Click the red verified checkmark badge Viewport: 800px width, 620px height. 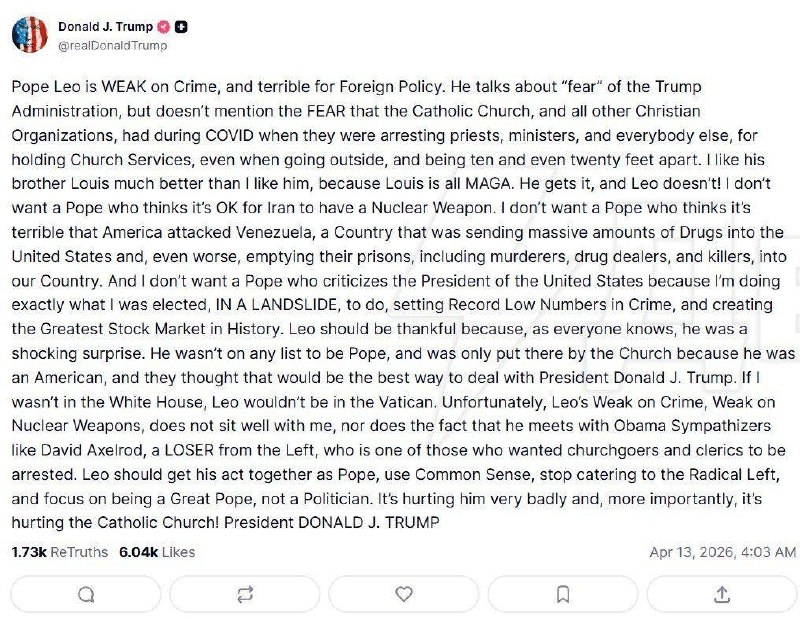[164, 27]
